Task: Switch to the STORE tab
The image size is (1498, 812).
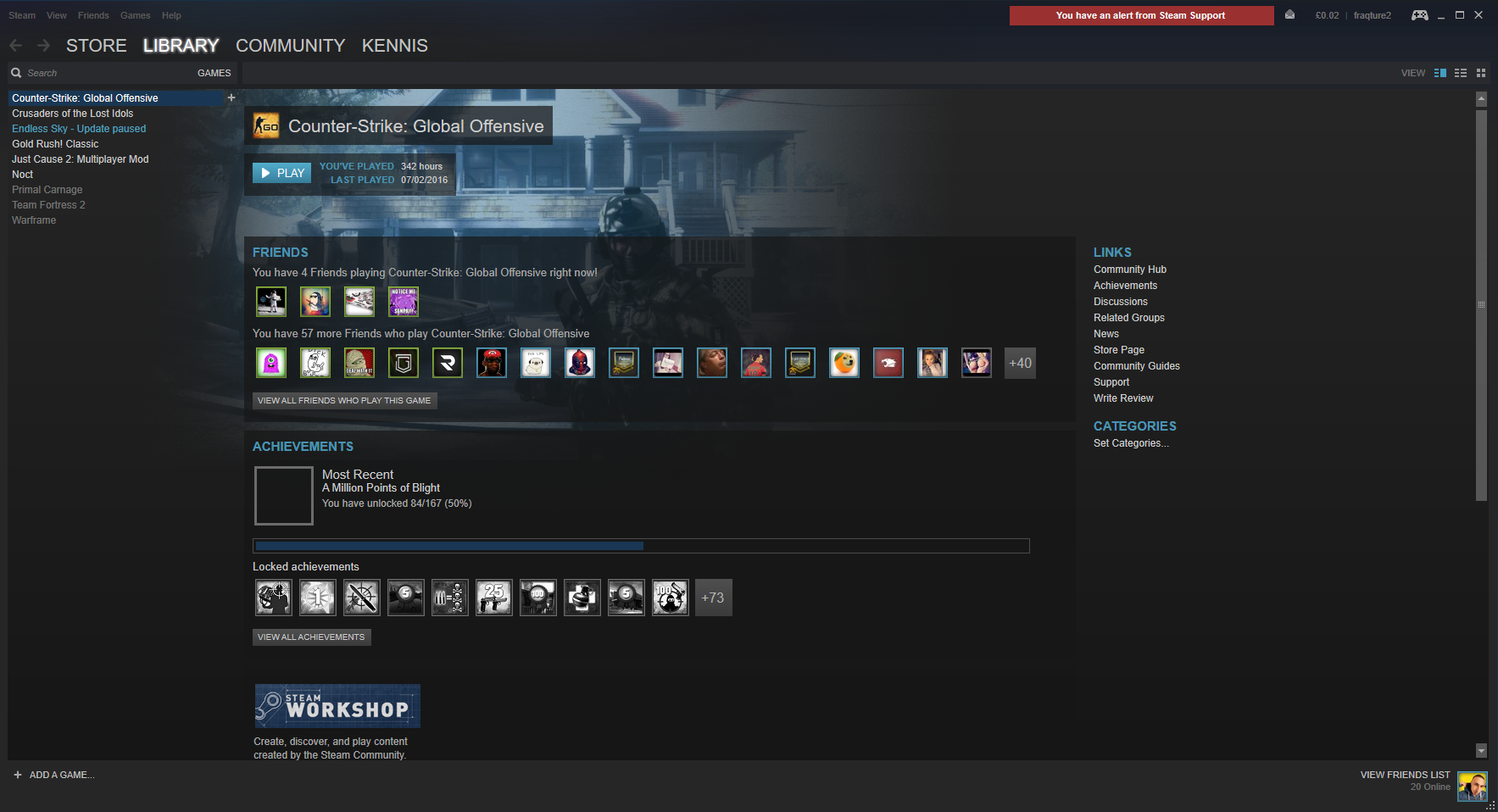Action: click(97, 46)
